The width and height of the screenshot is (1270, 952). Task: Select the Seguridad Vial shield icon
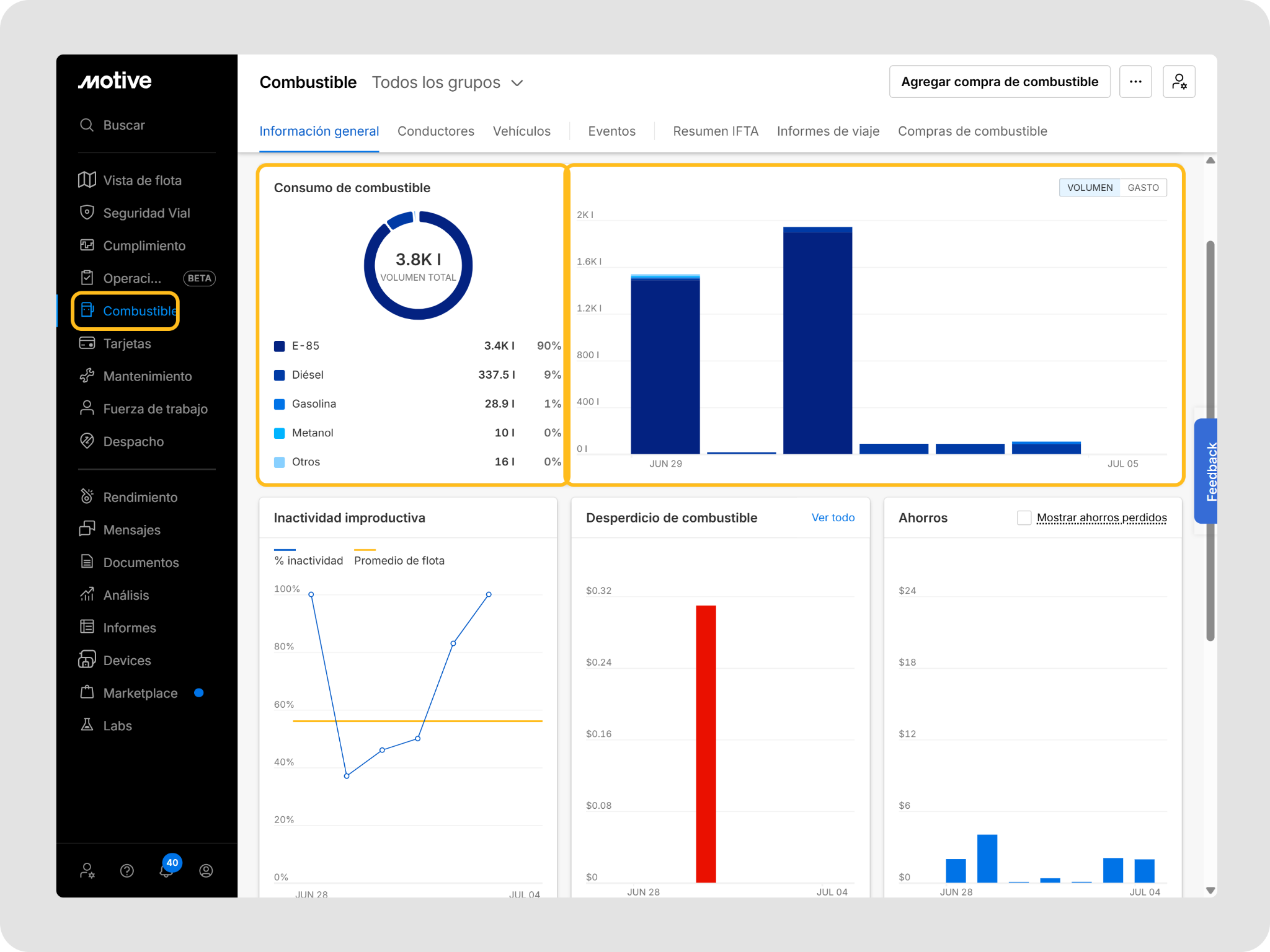tap(87, 213)
